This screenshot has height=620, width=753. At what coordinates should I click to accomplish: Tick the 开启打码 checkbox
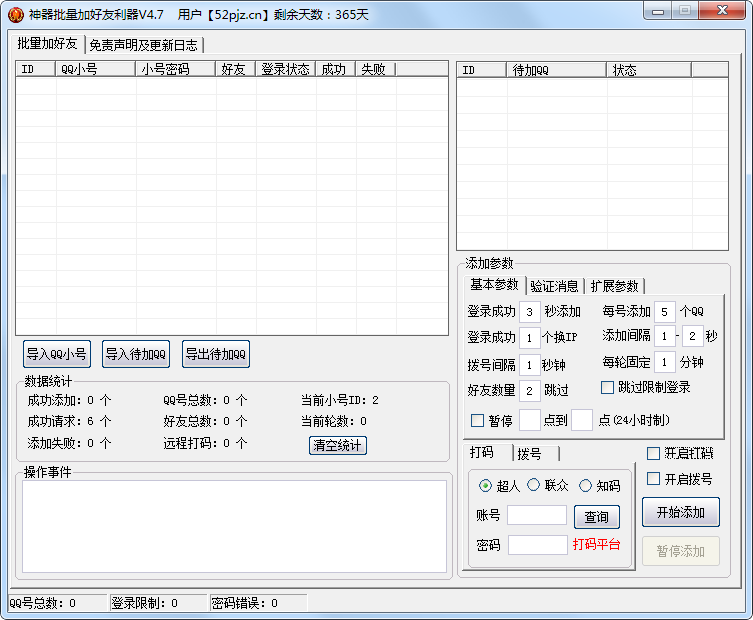pos(654,453)
